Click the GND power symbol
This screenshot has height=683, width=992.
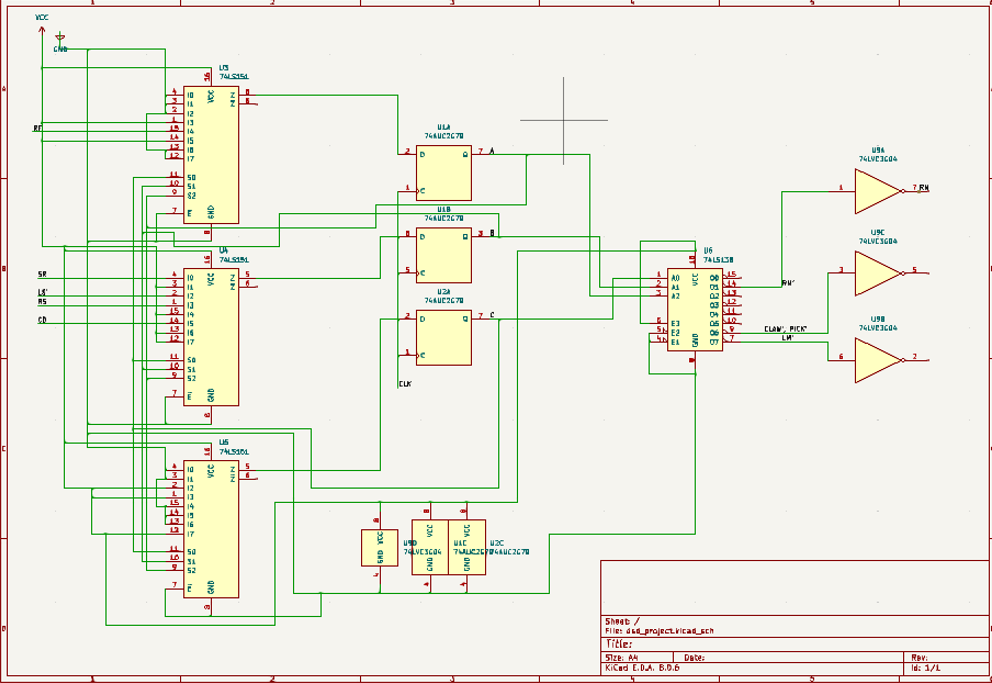[60, 42]
